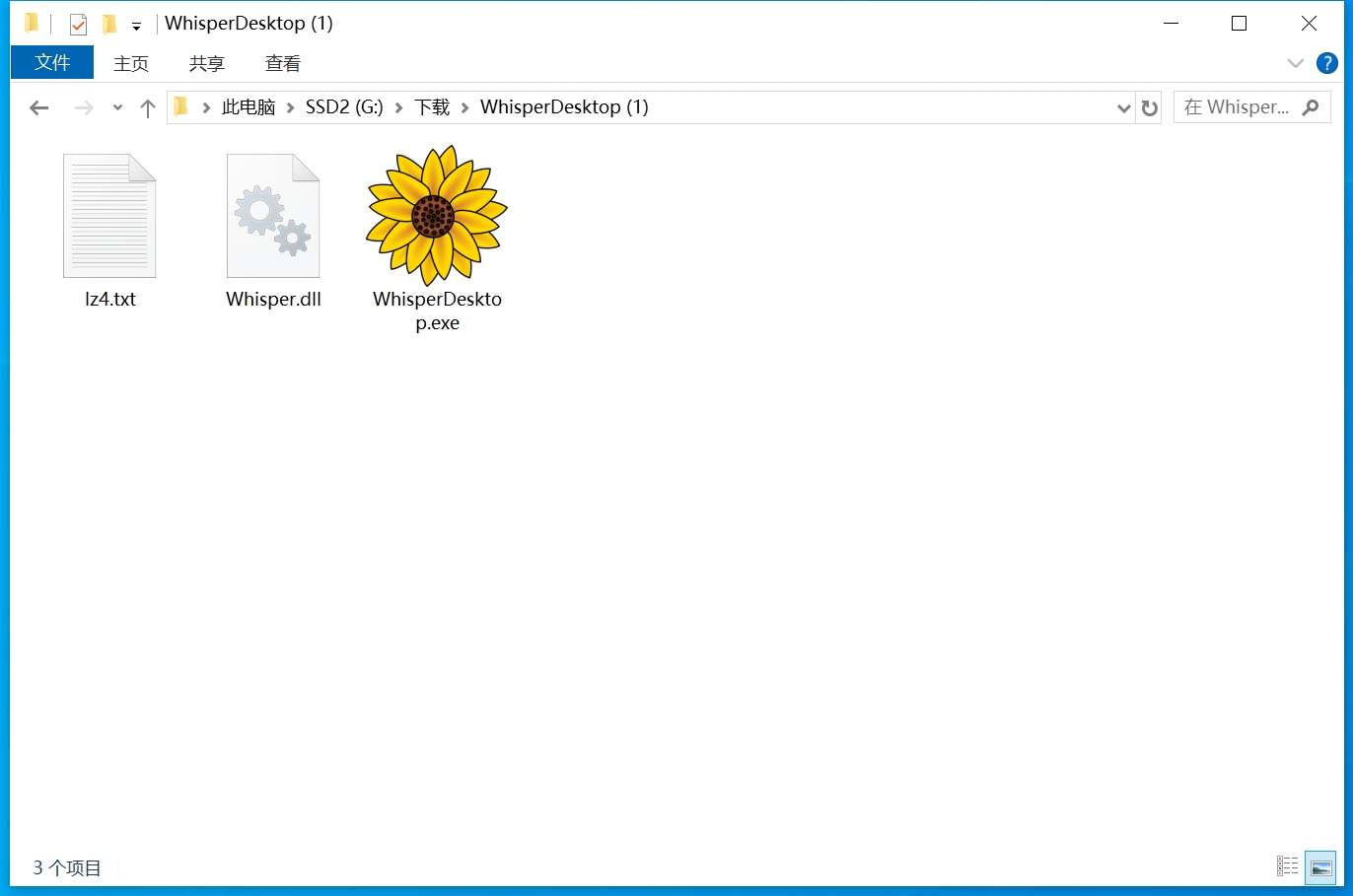Select the Whisper.dll file icon

tap(273, 216)
